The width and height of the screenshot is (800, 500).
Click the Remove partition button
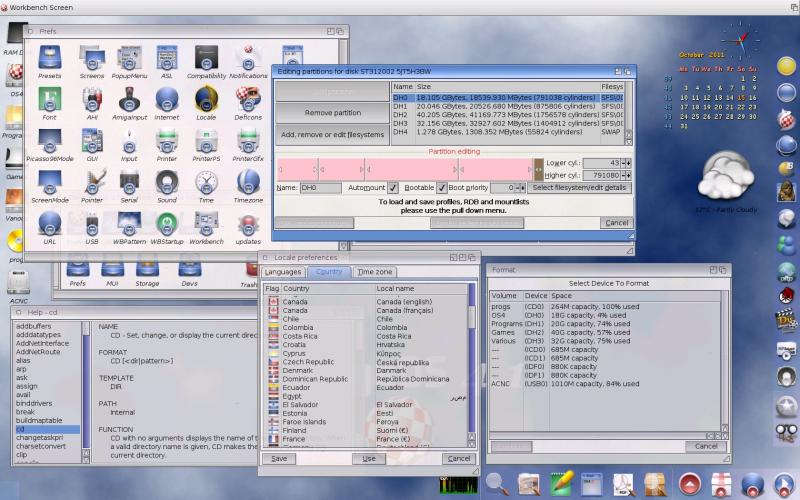[333, 113]
